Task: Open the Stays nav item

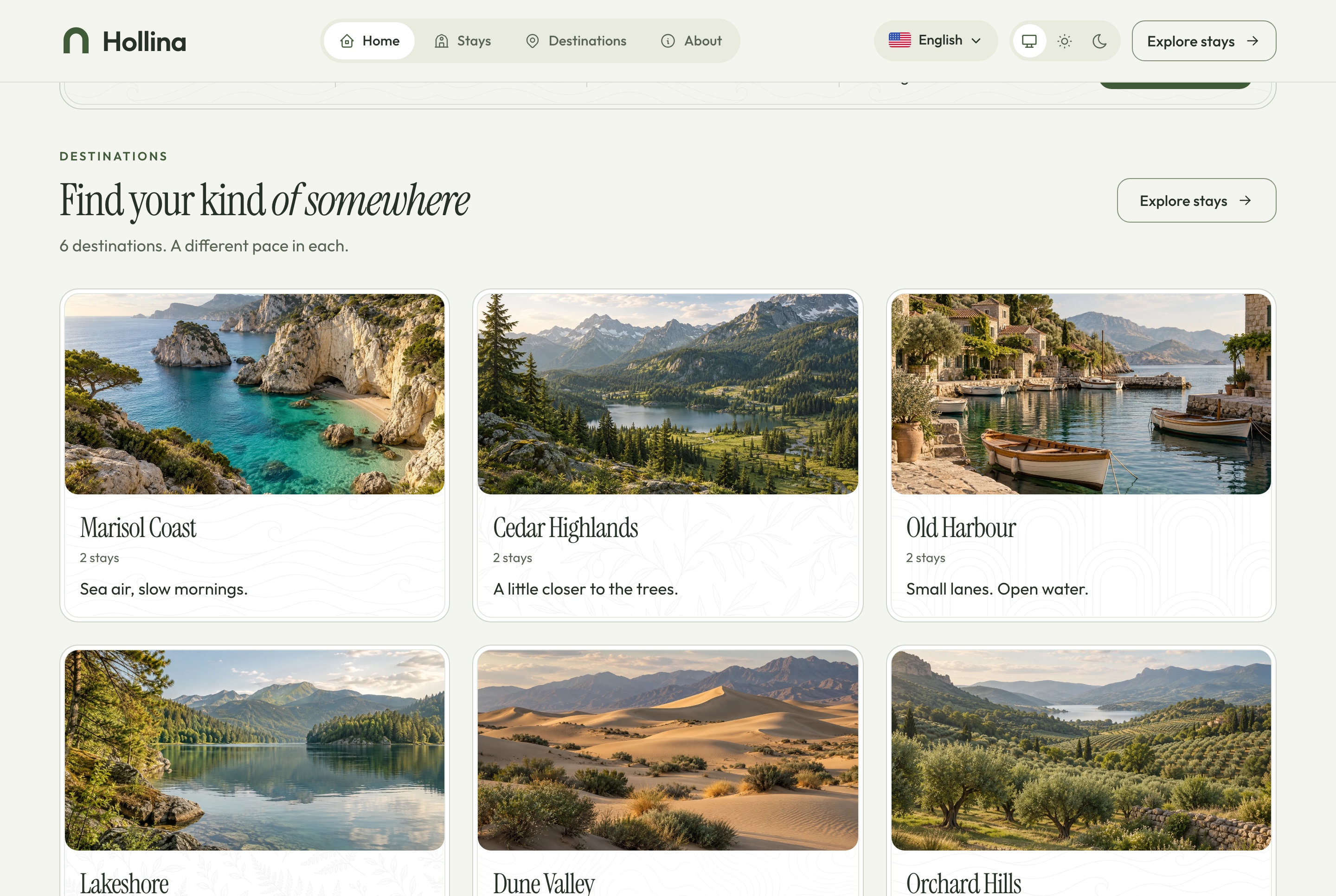Action: [462, 40]
